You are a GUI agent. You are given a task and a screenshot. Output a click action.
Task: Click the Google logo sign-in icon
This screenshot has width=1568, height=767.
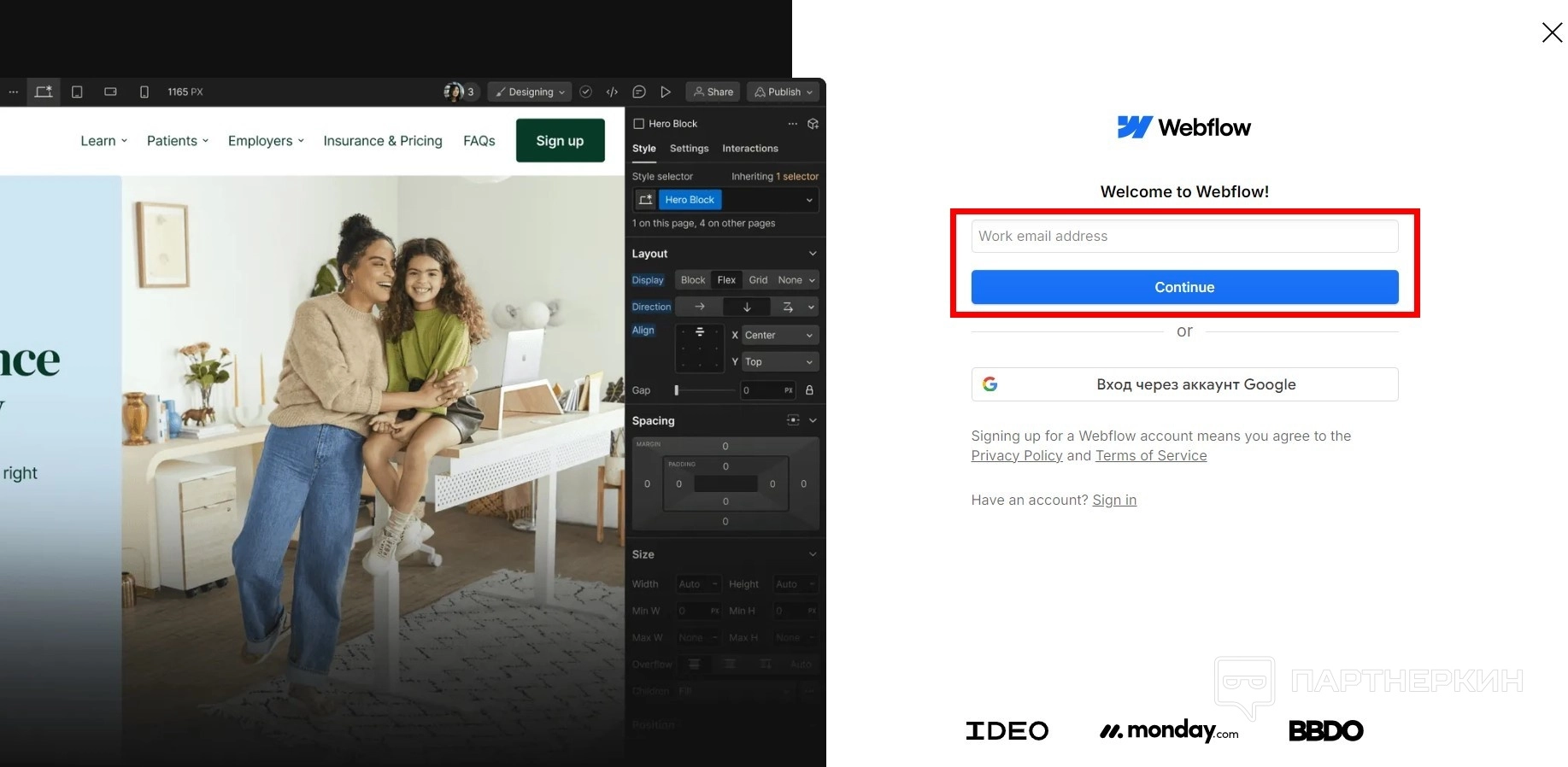tap(990, 384)
